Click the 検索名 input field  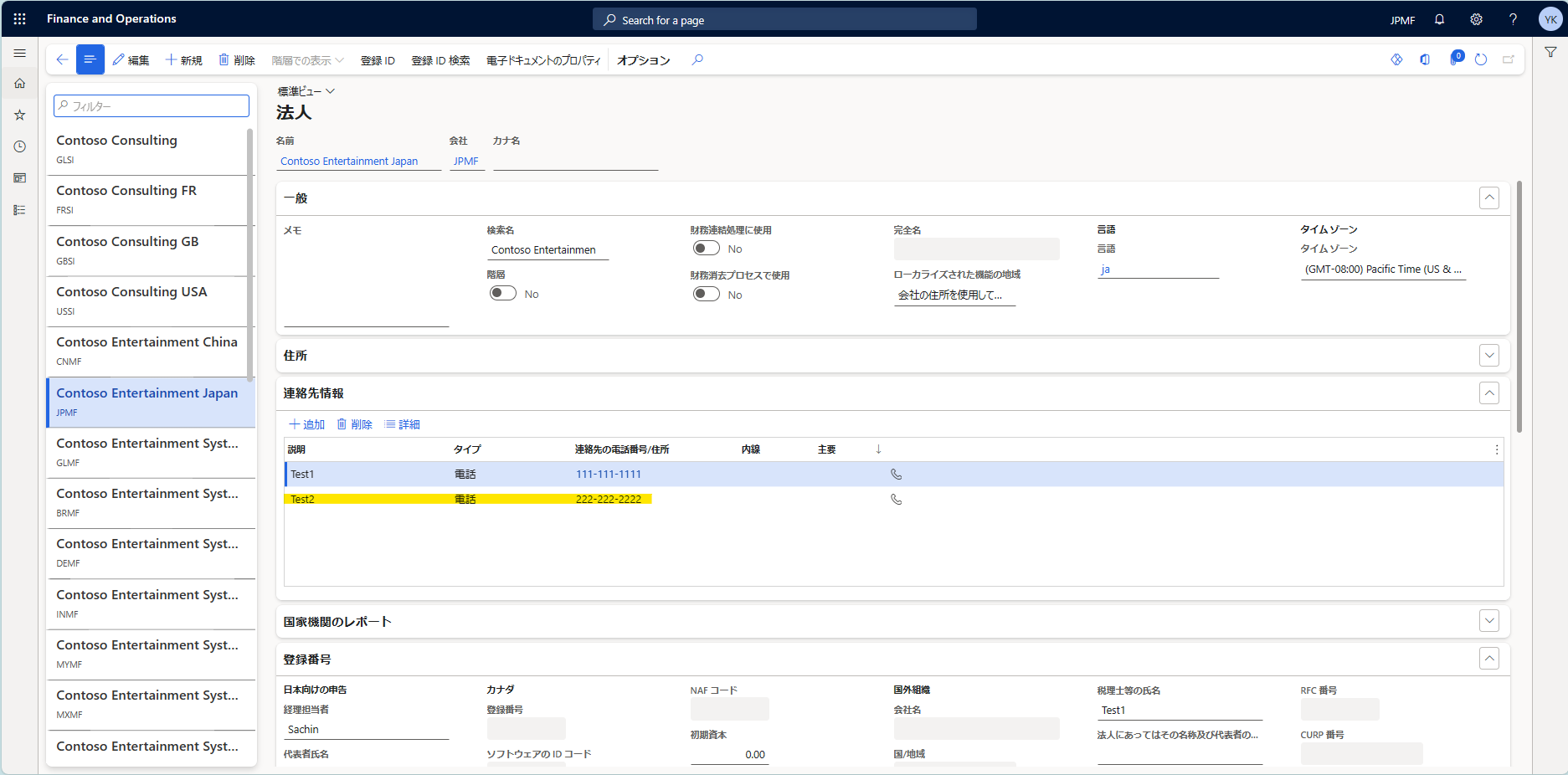click(x=548, y=250)
